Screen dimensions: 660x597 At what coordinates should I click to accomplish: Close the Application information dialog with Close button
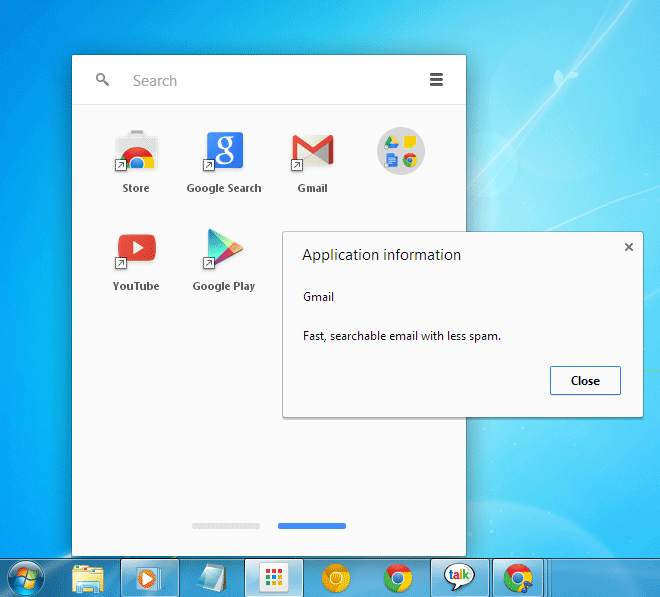585,381
